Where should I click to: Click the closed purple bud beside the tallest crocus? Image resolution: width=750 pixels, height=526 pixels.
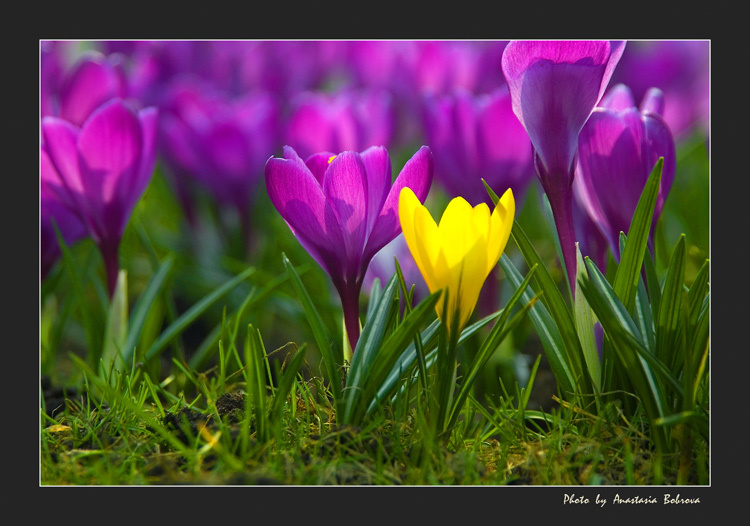click(624, 167)
